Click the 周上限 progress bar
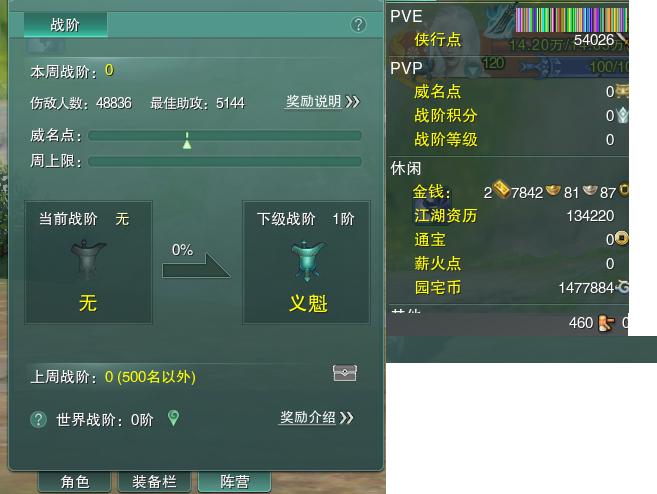 click(225, 161)
